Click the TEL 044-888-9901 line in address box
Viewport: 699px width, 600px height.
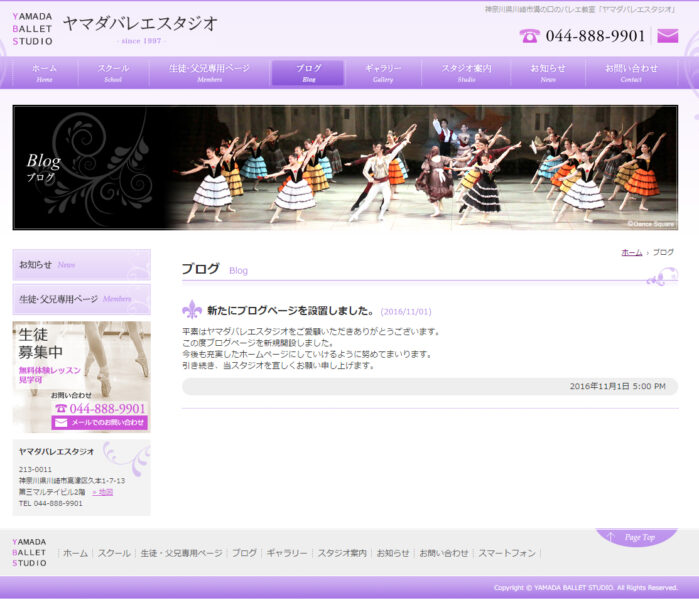(x=50, y=503)
